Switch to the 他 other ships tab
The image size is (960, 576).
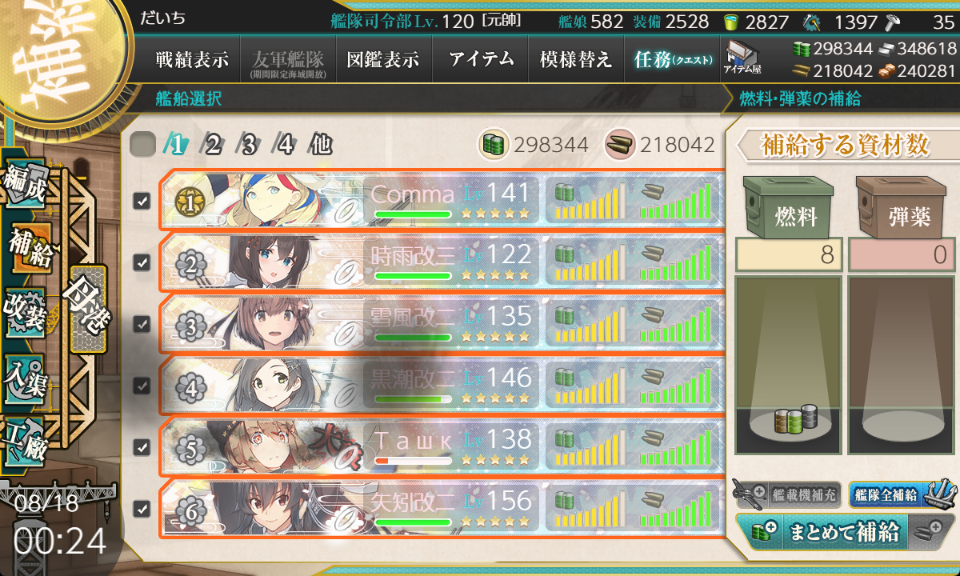(321, 144)
